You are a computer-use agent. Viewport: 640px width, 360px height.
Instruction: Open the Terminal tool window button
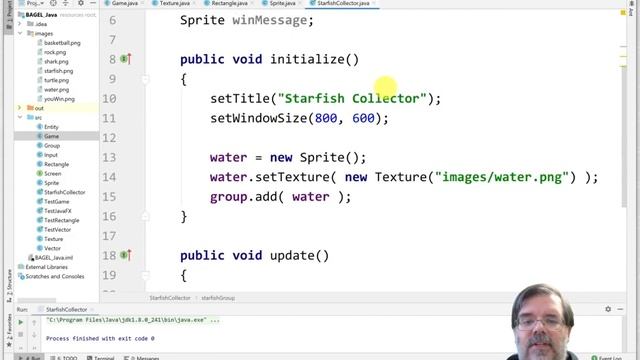[100, 358]
